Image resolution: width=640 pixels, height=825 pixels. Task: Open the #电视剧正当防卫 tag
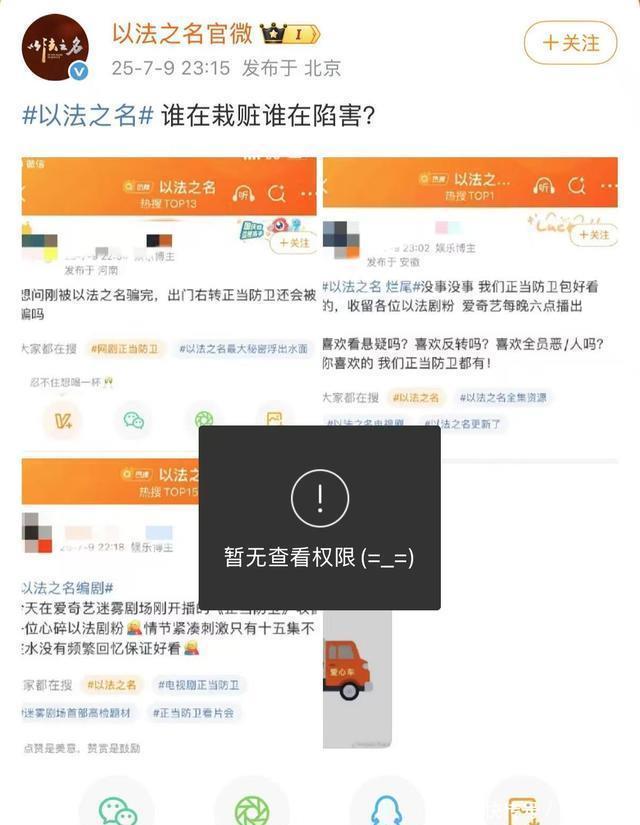[x=198, y=685]
